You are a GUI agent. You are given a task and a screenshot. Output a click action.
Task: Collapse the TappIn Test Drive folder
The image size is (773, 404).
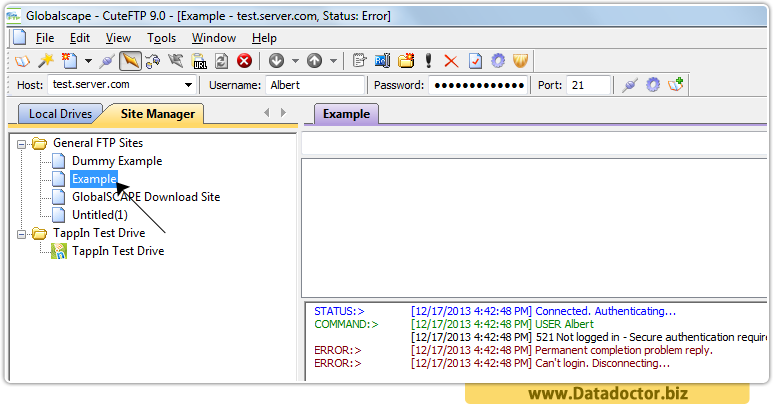click(x=21, y=234)
